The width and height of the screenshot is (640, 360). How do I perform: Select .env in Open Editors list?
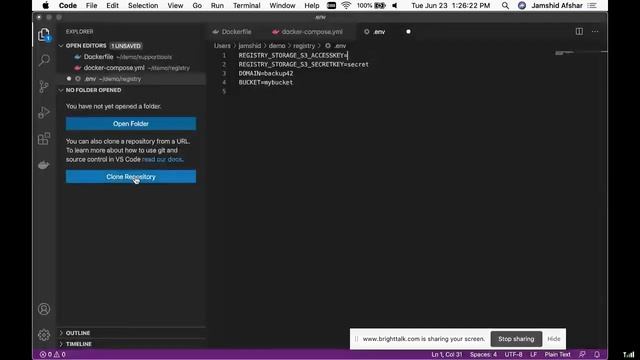tap(131, 79)
